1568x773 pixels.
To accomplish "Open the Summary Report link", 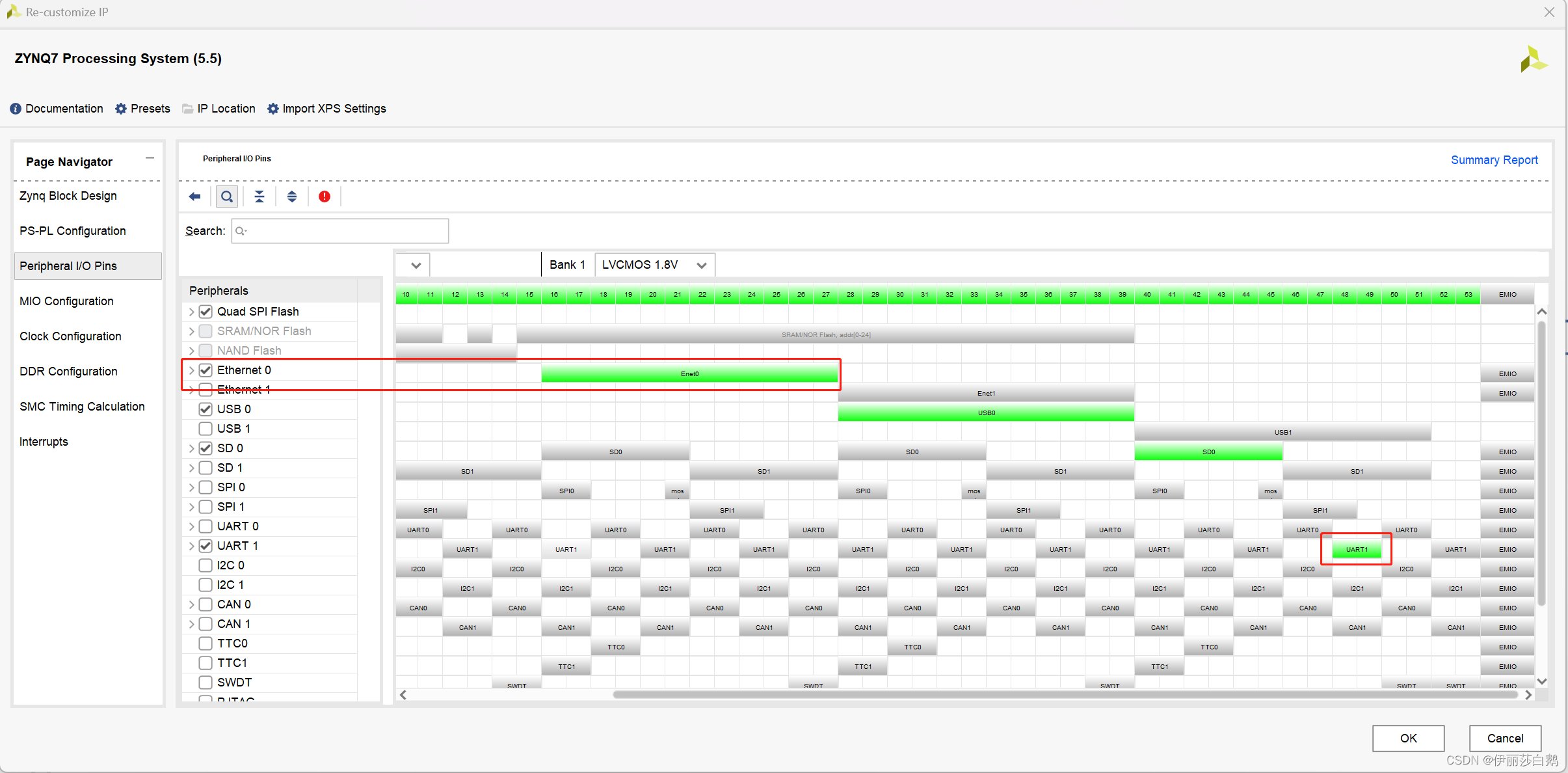I will [1495, 160].
